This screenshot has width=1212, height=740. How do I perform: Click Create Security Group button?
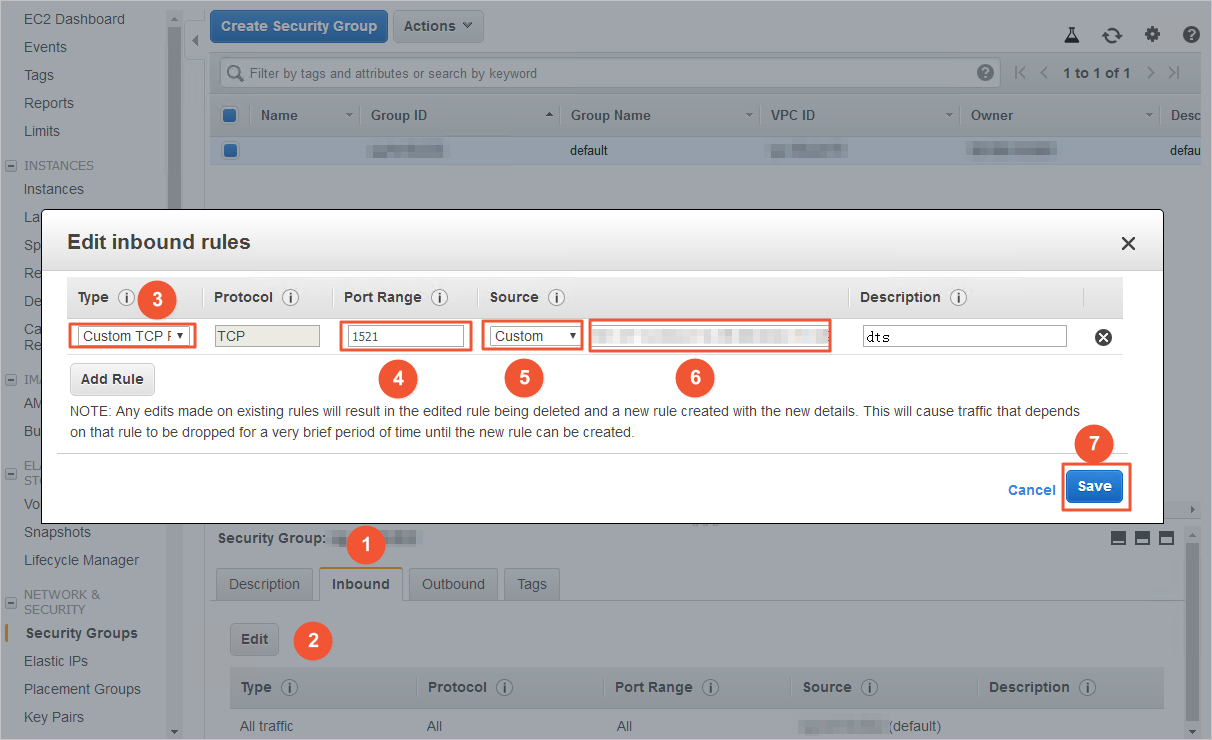[x=299, y=26]
